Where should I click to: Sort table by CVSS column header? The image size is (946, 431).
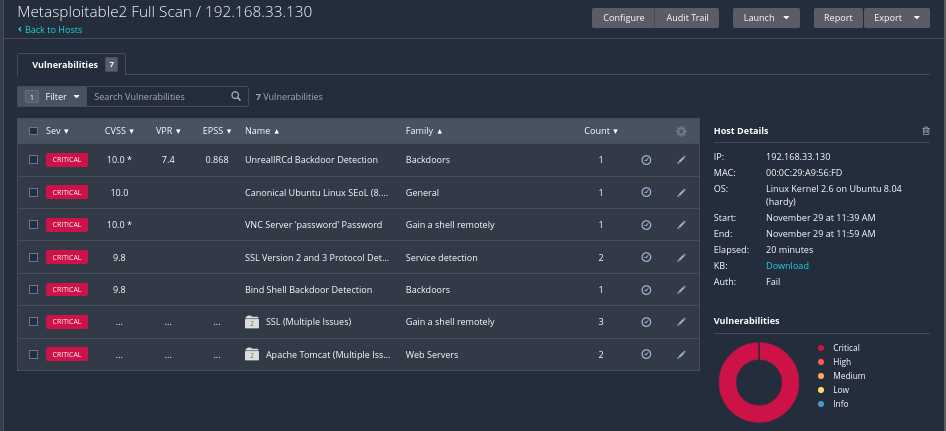[117, 131]
